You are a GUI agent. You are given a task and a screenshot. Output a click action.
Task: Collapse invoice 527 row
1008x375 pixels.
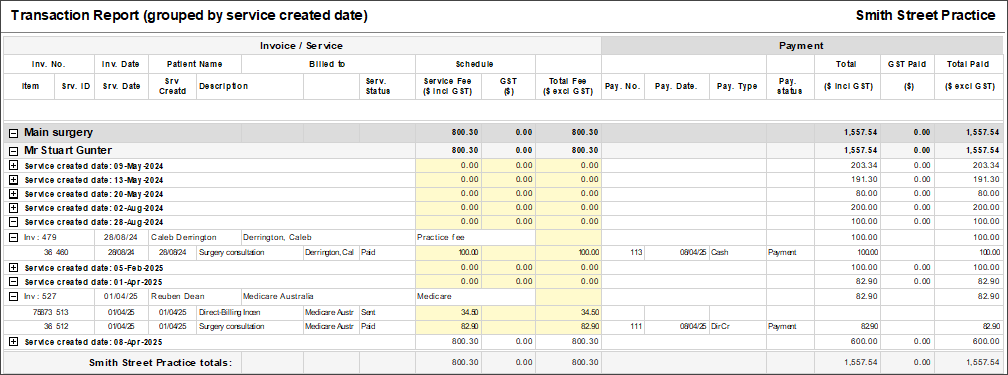[x=14, y=297]
